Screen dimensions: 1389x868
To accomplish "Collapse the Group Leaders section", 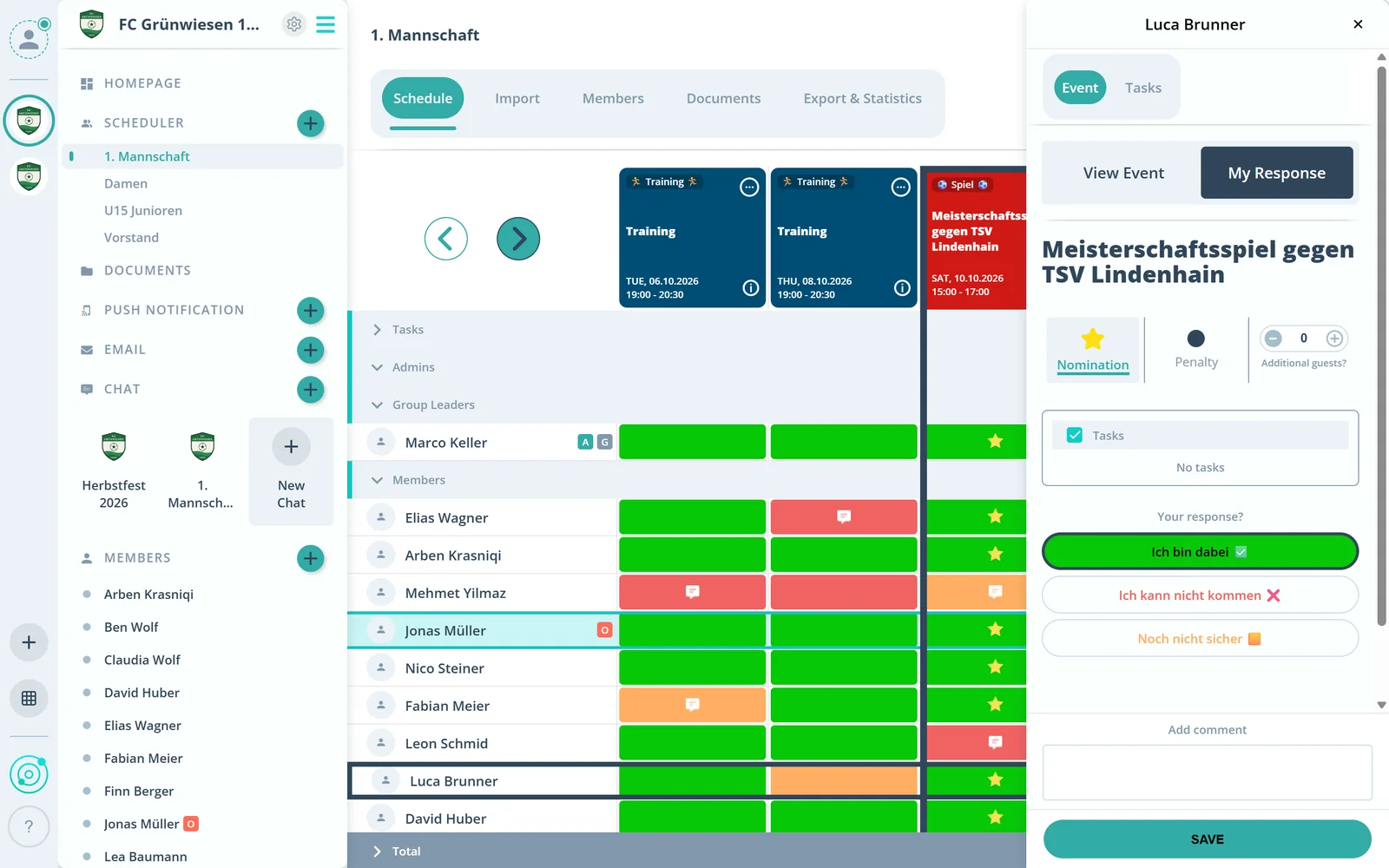I will point(377,405).
